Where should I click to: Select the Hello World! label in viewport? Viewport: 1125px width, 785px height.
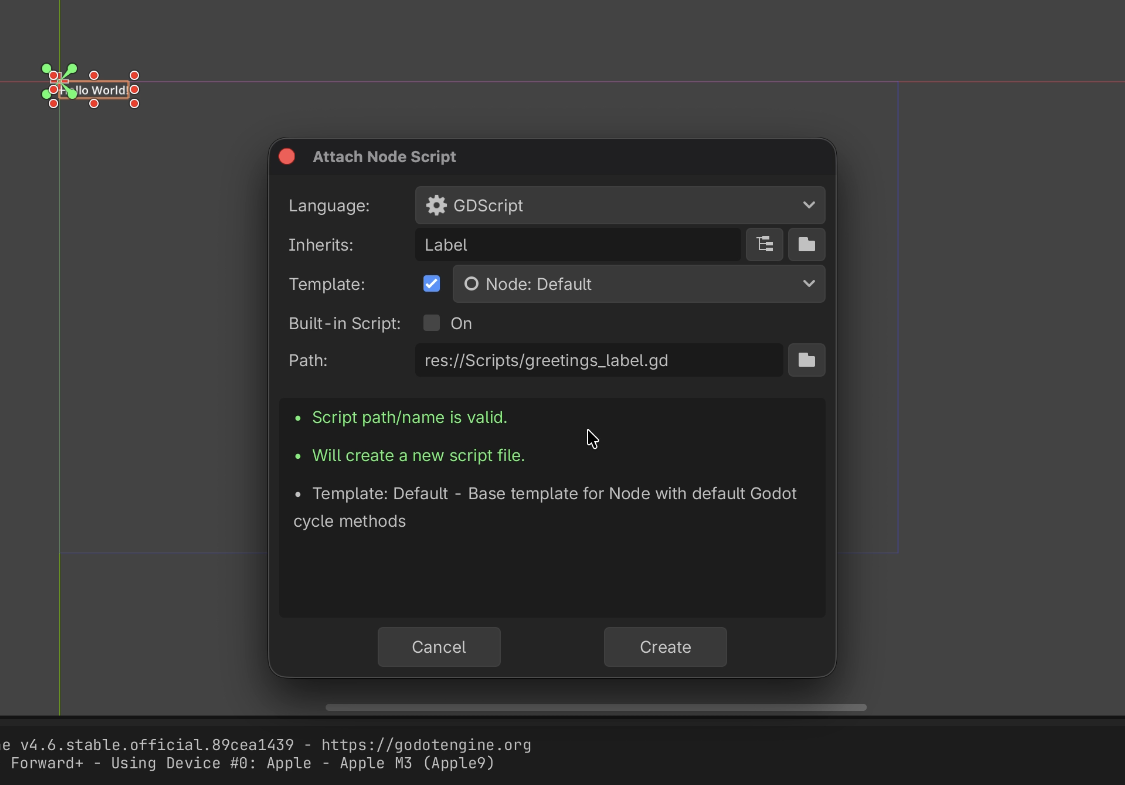tap(100, 90)
